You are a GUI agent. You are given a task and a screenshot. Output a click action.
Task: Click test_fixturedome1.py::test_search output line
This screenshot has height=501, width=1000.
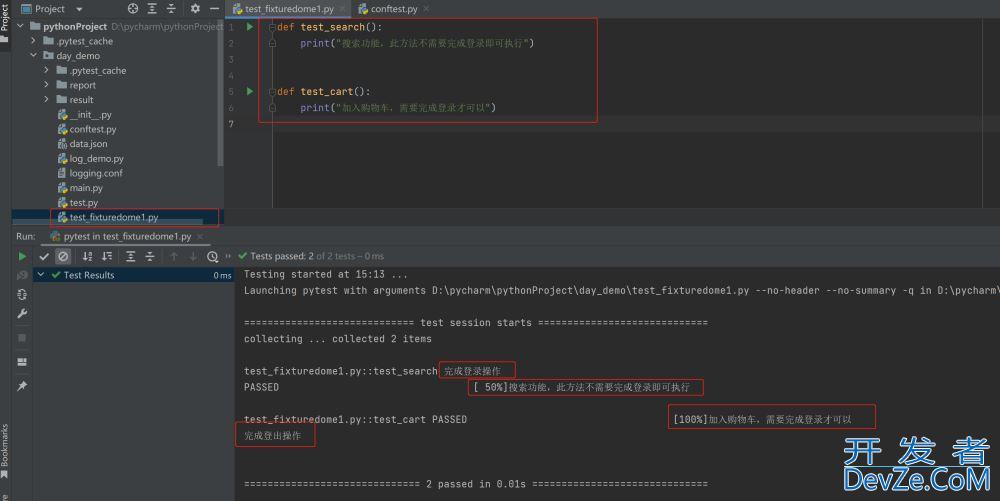pos(341,371)
